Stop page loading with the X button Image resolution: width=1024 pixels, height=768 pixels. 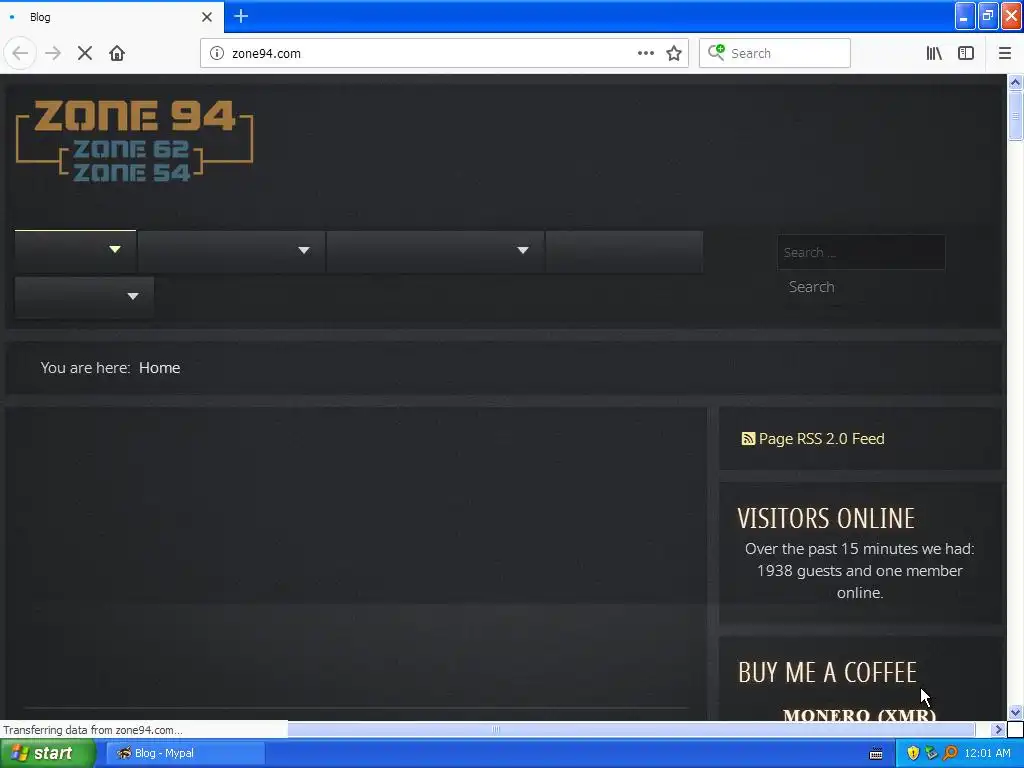(x=85, y=53)
